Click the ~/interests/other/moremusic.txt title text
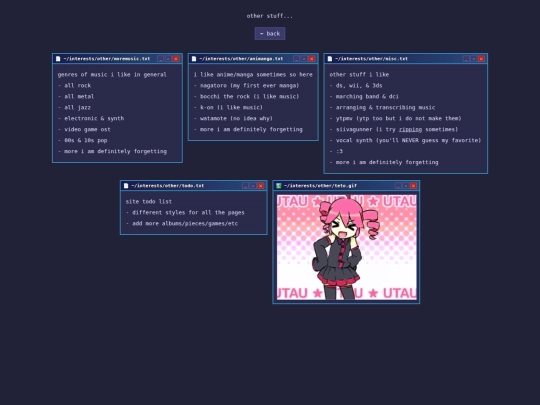This screenshot has width=540, height=405. pyautogui.click(x=107, y=59)
